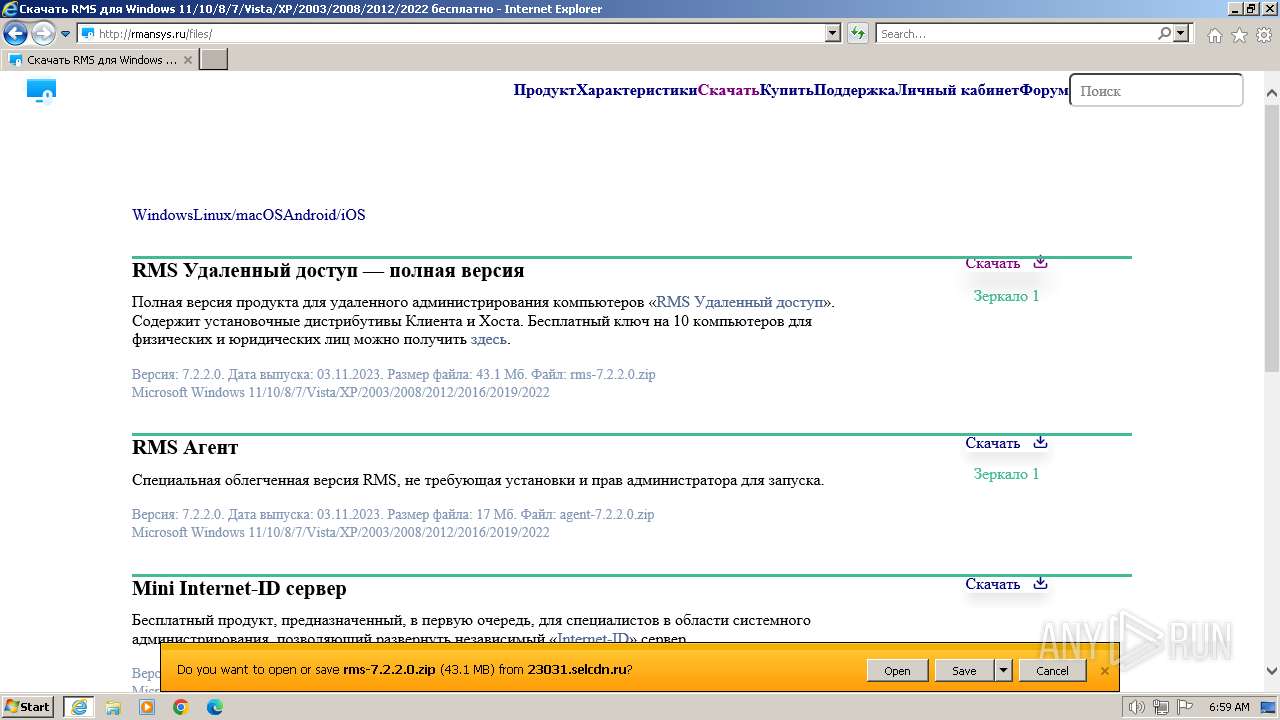
Task: Click the address bar URL field
Action: coord(451,33)
